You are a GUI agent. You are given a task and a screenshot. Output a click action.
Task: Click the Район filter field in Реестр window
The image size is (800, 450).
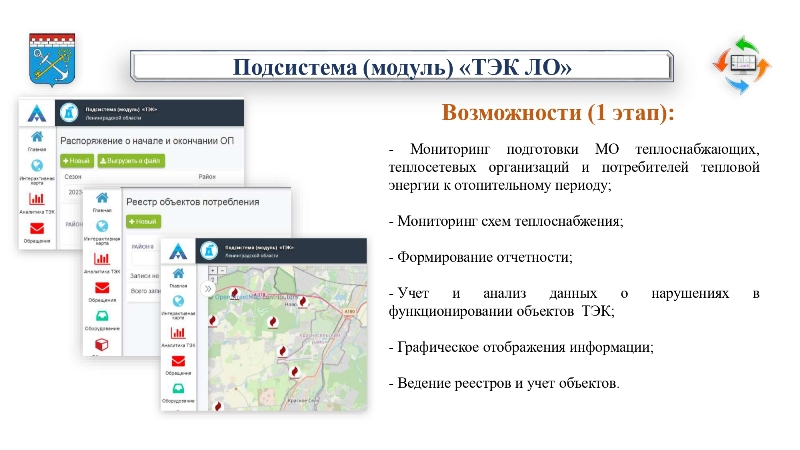tap(145, 258)
